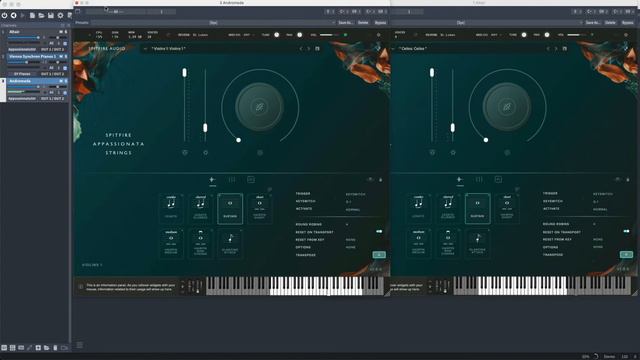This screenshot has height=360, width=640.
Task: Click the open folder icon in the host toolbar
Action: [x=41, y=16]
